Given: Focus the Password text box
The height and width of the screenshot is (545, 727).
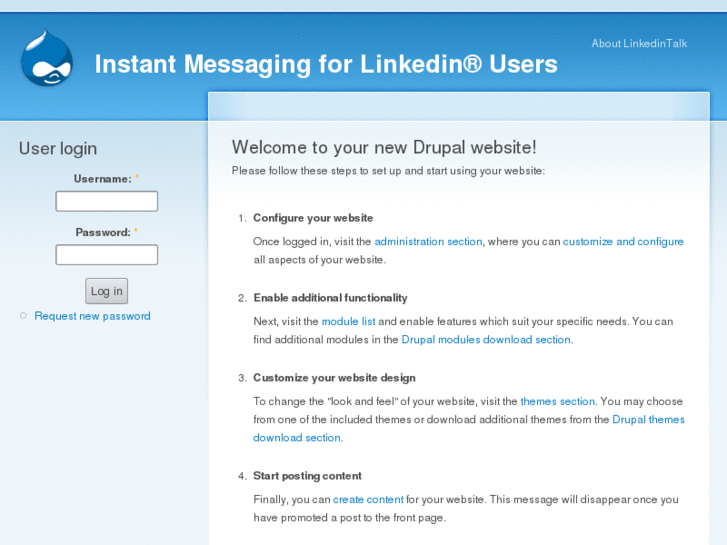Looking at the screenshot, I should [x=106, y=254].
